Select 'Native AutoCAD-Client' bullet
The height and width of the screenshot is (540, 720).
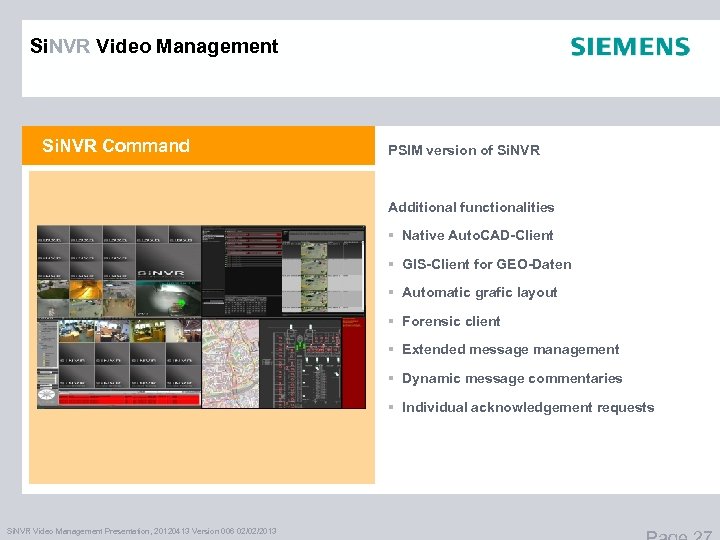coord(478,235)
